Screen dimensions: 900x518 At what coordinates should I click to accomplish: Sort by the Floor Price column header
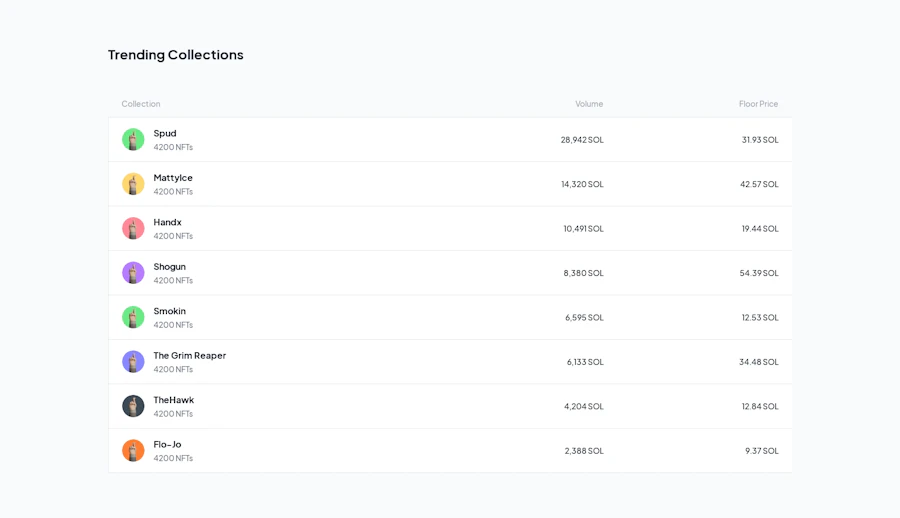tap(758, 104)
